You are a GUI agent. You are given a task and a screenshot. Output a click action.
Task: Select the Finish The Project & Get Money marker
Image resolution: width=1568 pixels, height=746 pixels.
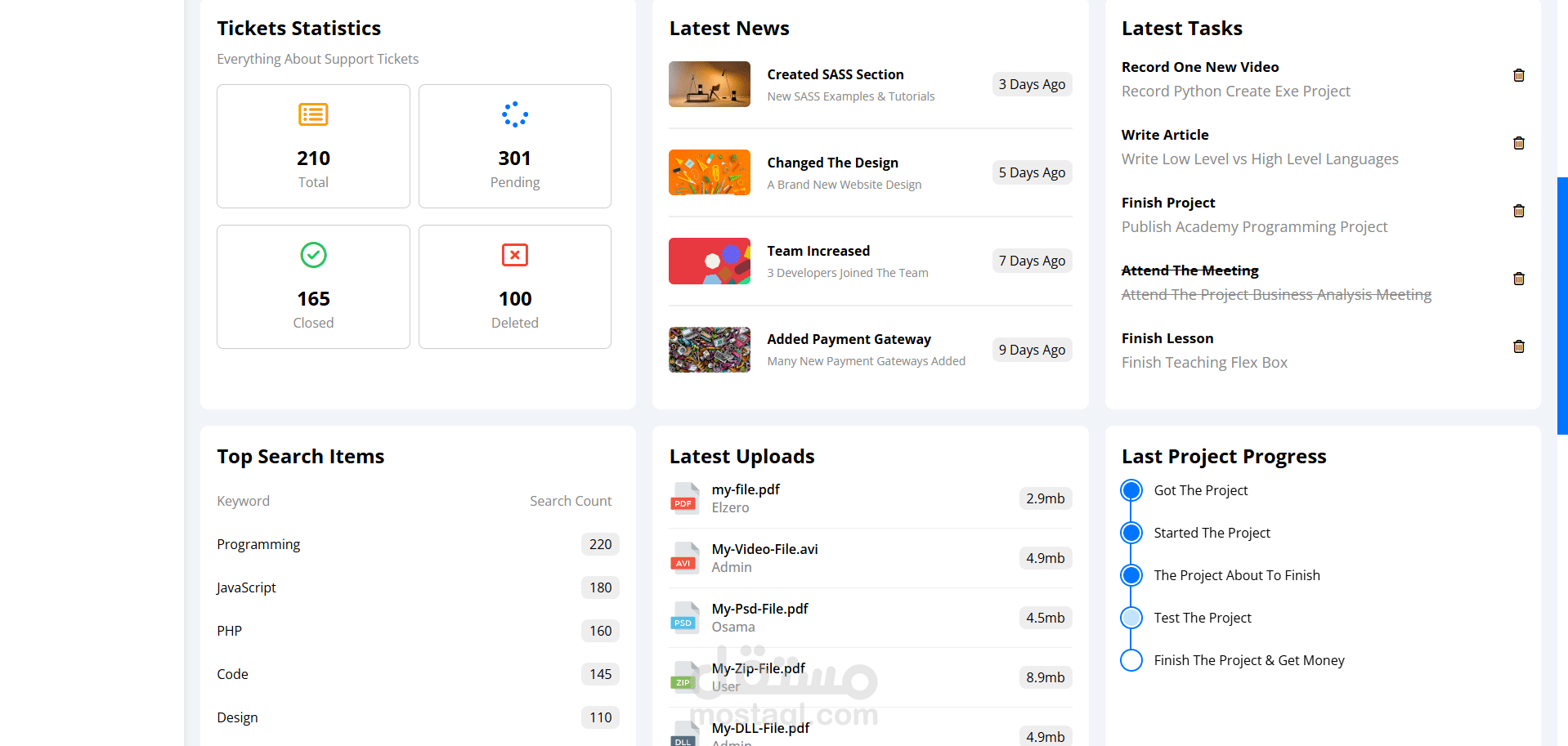pyautogui.click(x=1131, y=660)
